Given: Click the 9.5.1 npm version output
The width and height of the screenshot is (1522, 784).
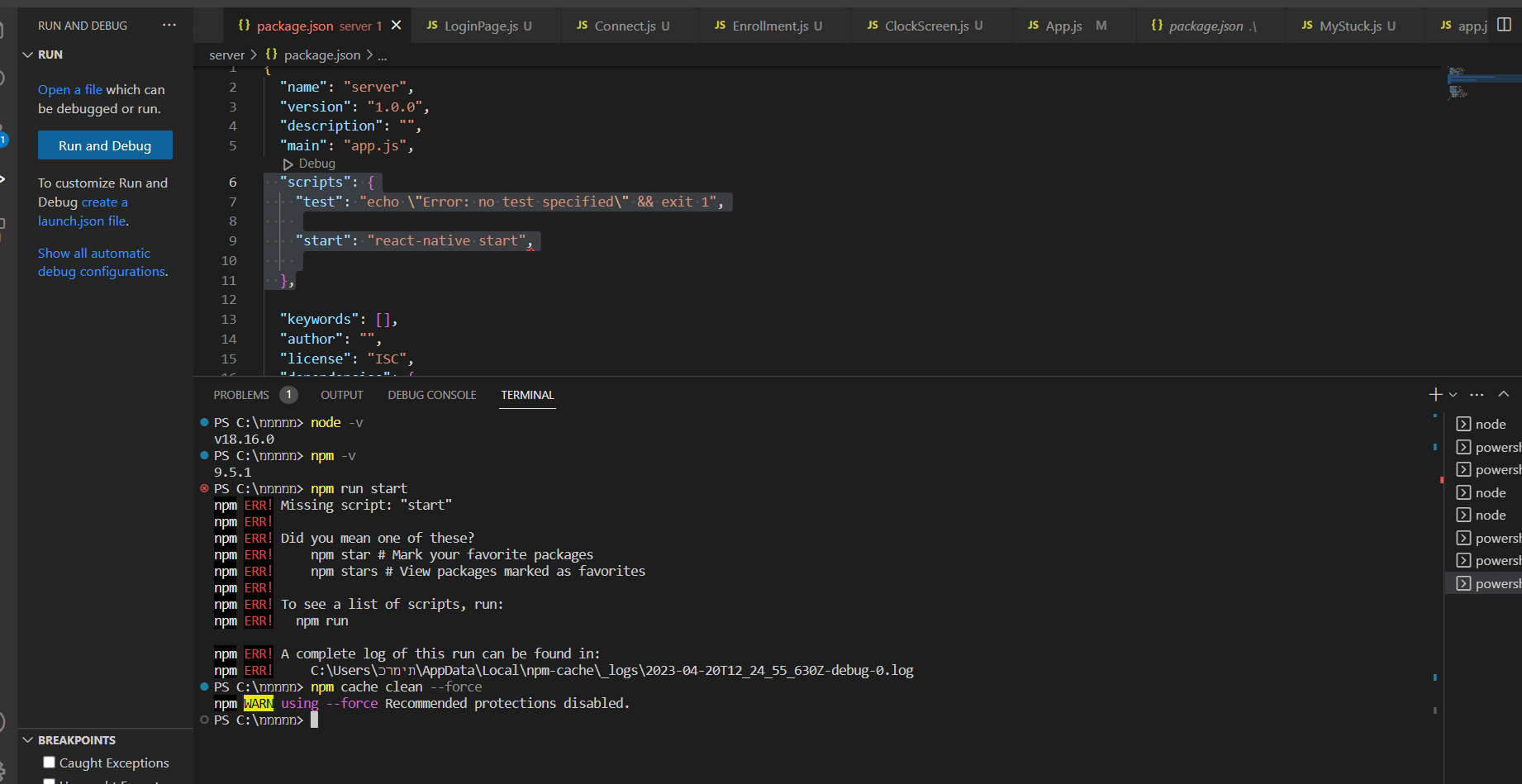Looking at the screenshot, I should [232, 472].
